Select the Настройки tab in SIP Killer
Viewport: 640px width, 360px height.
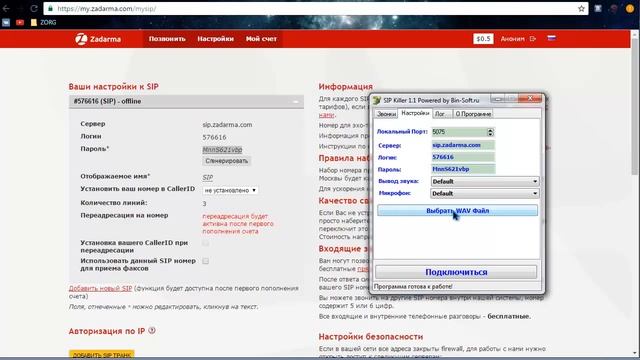[x=415, y=113]
